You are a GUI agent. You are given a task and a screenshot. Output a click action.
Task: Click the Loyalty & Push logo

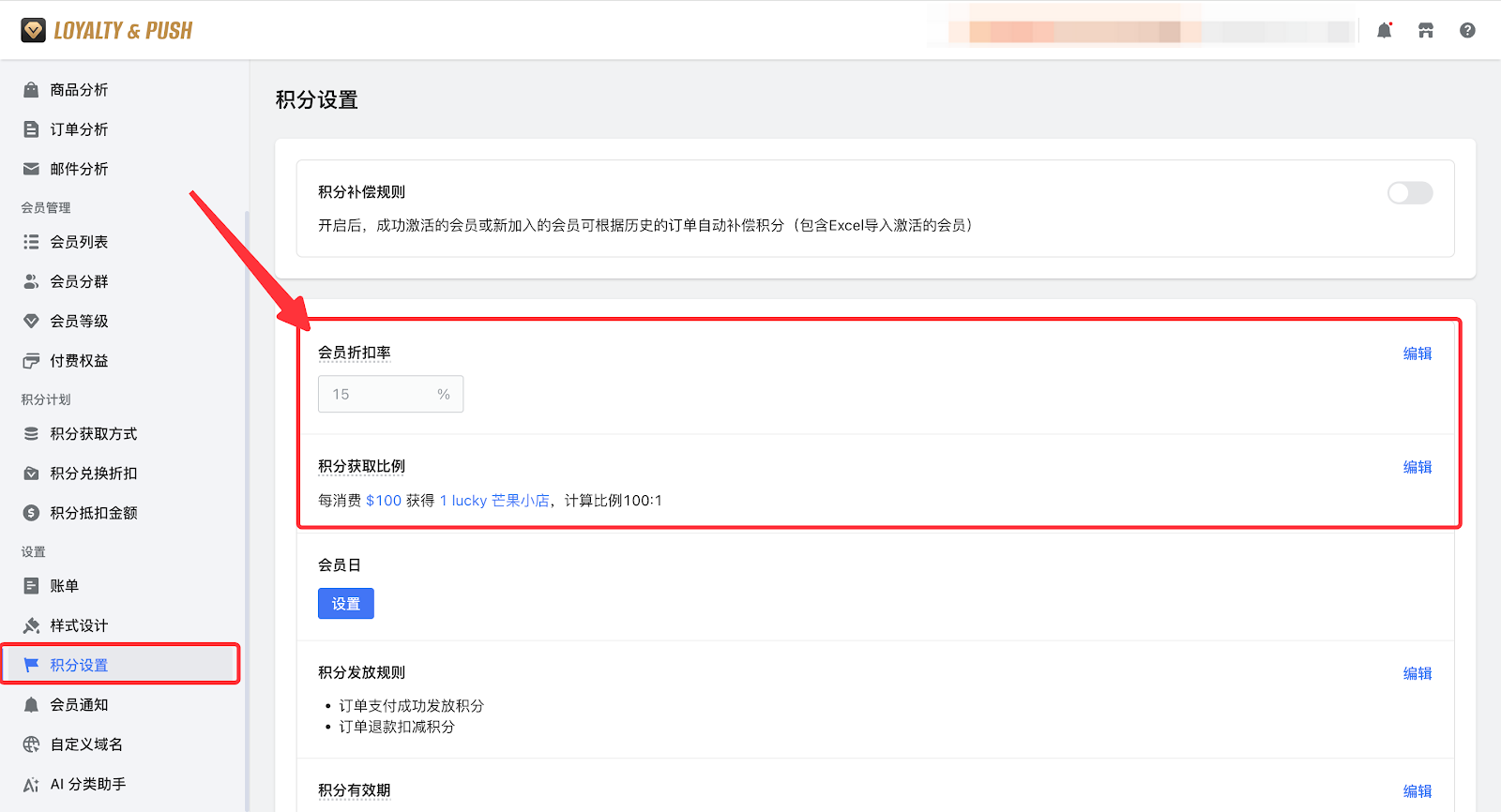(x=107, y=31)
